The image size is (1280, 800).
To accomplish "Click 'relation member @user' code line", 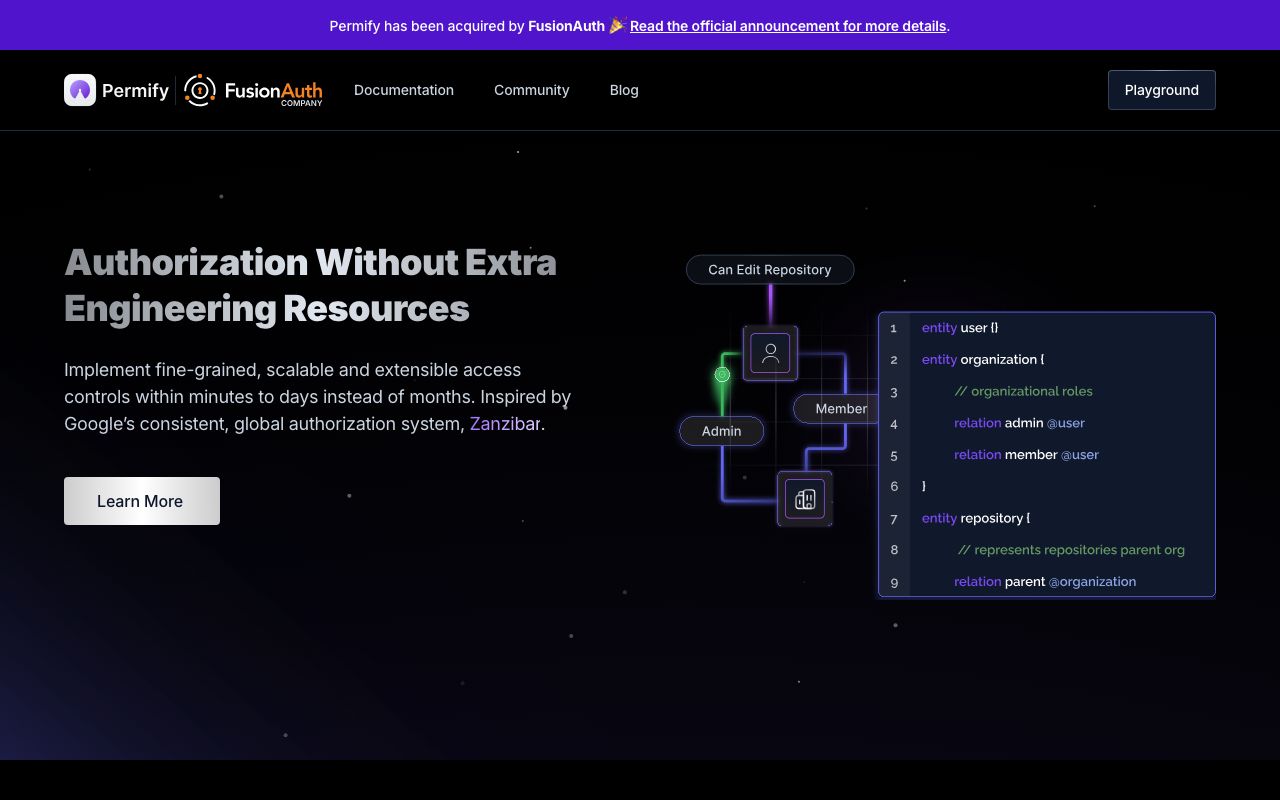I will [1026, 455].
